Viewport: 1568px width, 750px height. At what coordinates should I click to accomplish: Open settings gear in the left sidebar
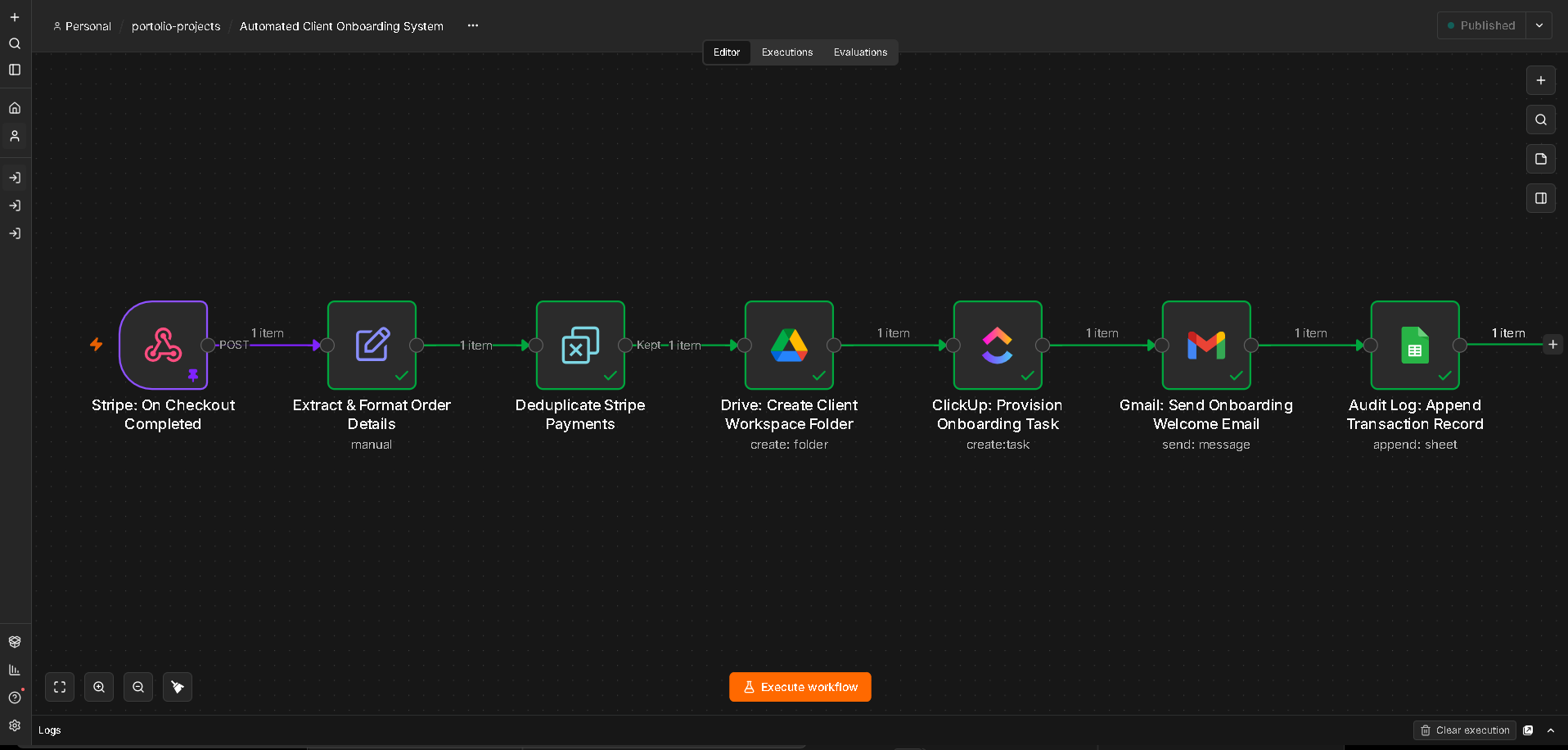tap(15, 725)
